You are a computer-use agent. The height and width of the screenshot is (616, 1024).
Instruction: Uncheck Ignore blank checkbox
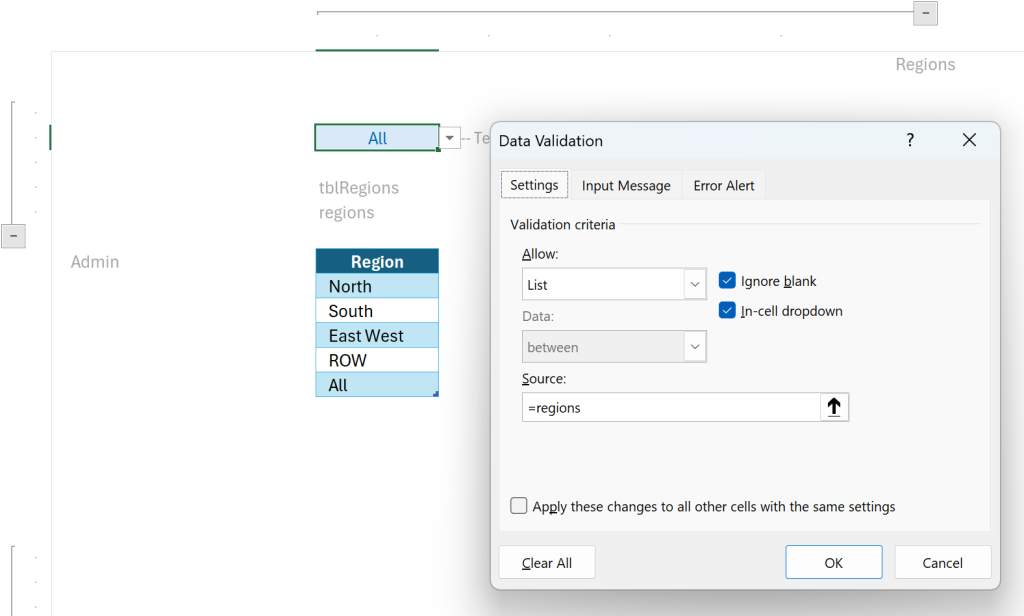click(x=727, y=281)
